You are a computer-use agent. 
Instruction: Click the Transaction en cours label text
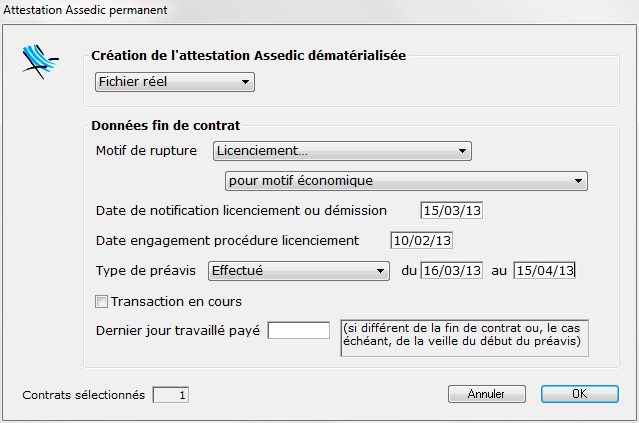click(176, 302)
